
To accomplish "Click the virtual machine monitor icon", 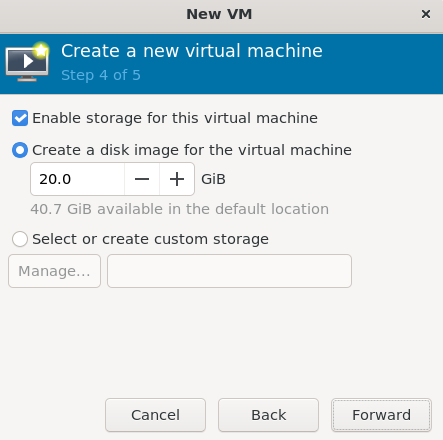I will pos(27,62).
